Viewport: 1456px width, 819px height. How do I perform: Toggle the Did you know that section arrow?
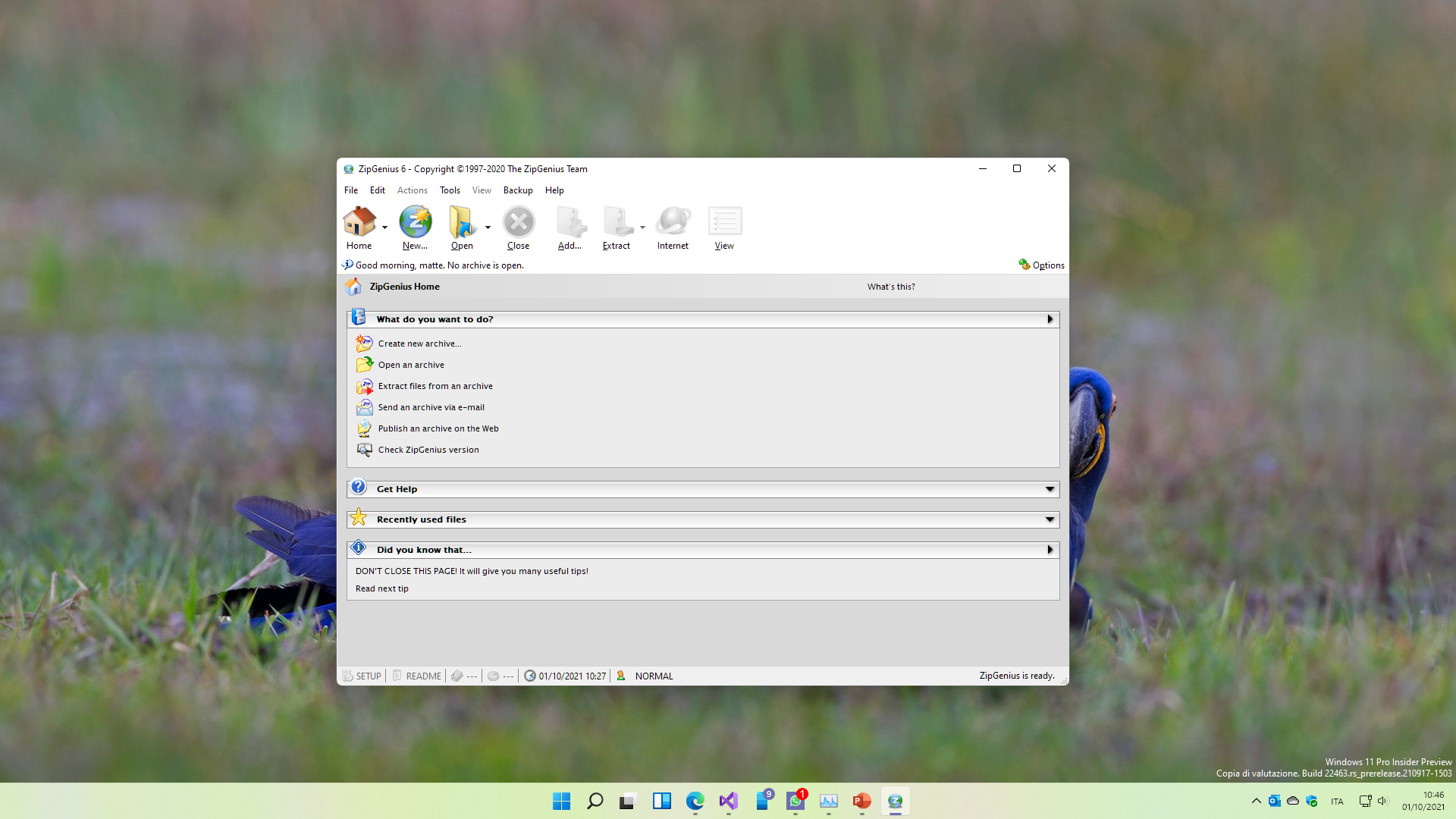[x=1050, y=550]
